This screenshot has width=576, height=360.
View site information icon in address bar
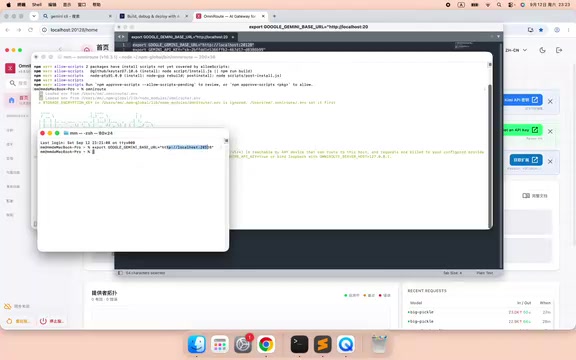(x=44, y=30)
